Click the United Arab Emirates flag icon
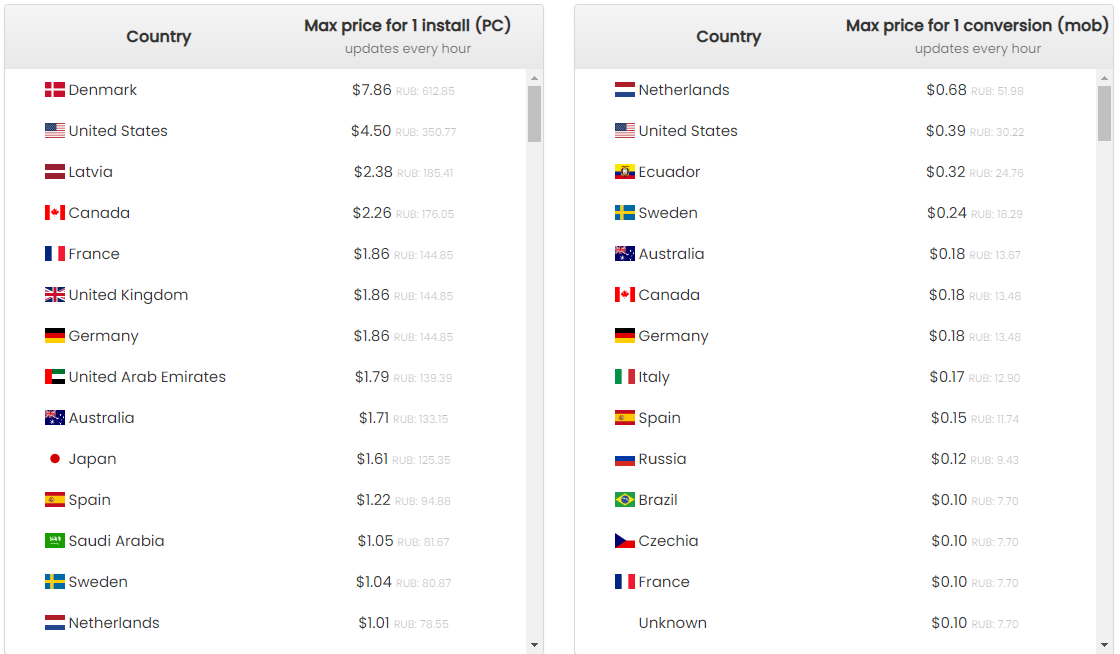Viewport: 1120px width, 654px height. click(55, 377)
